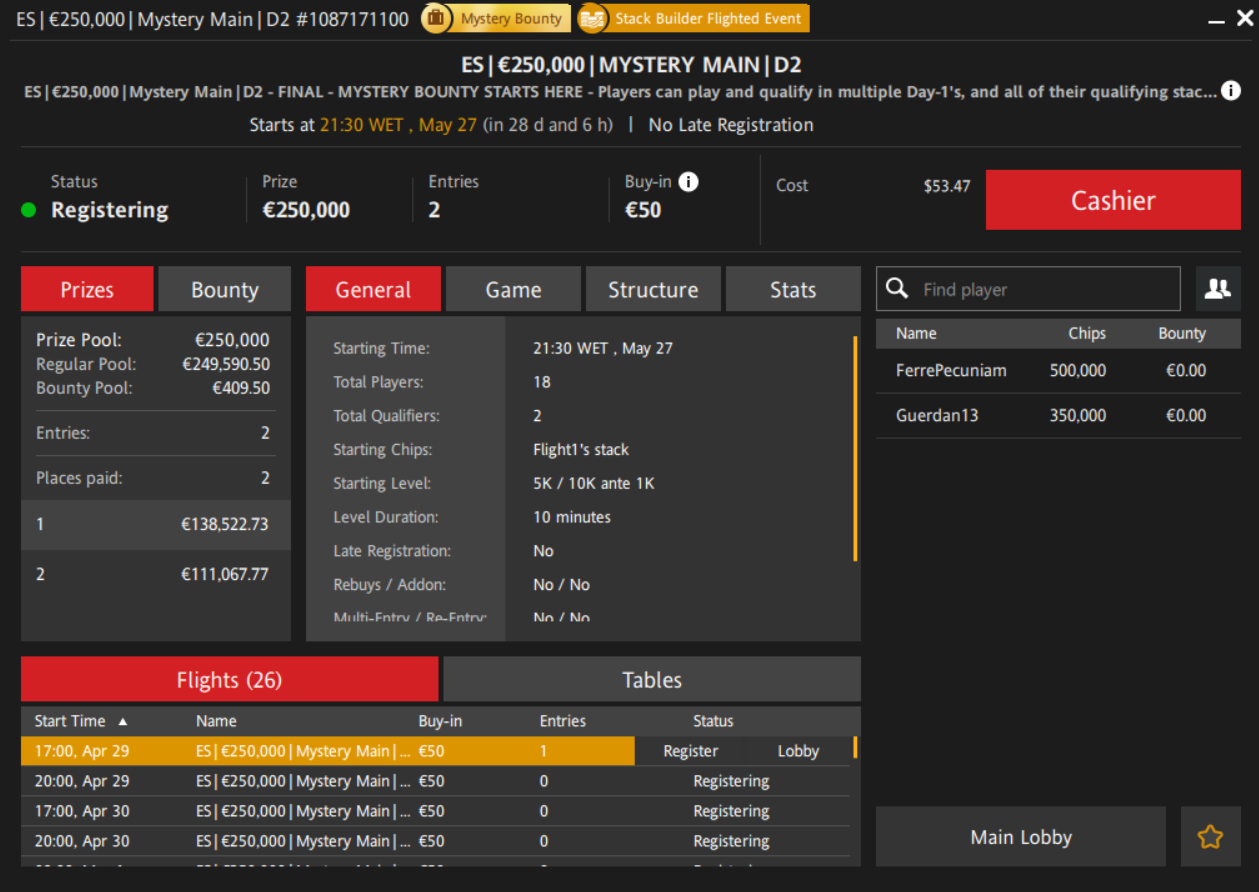
Task: Click the Find player search field
Action: (x=1045, y=289)
